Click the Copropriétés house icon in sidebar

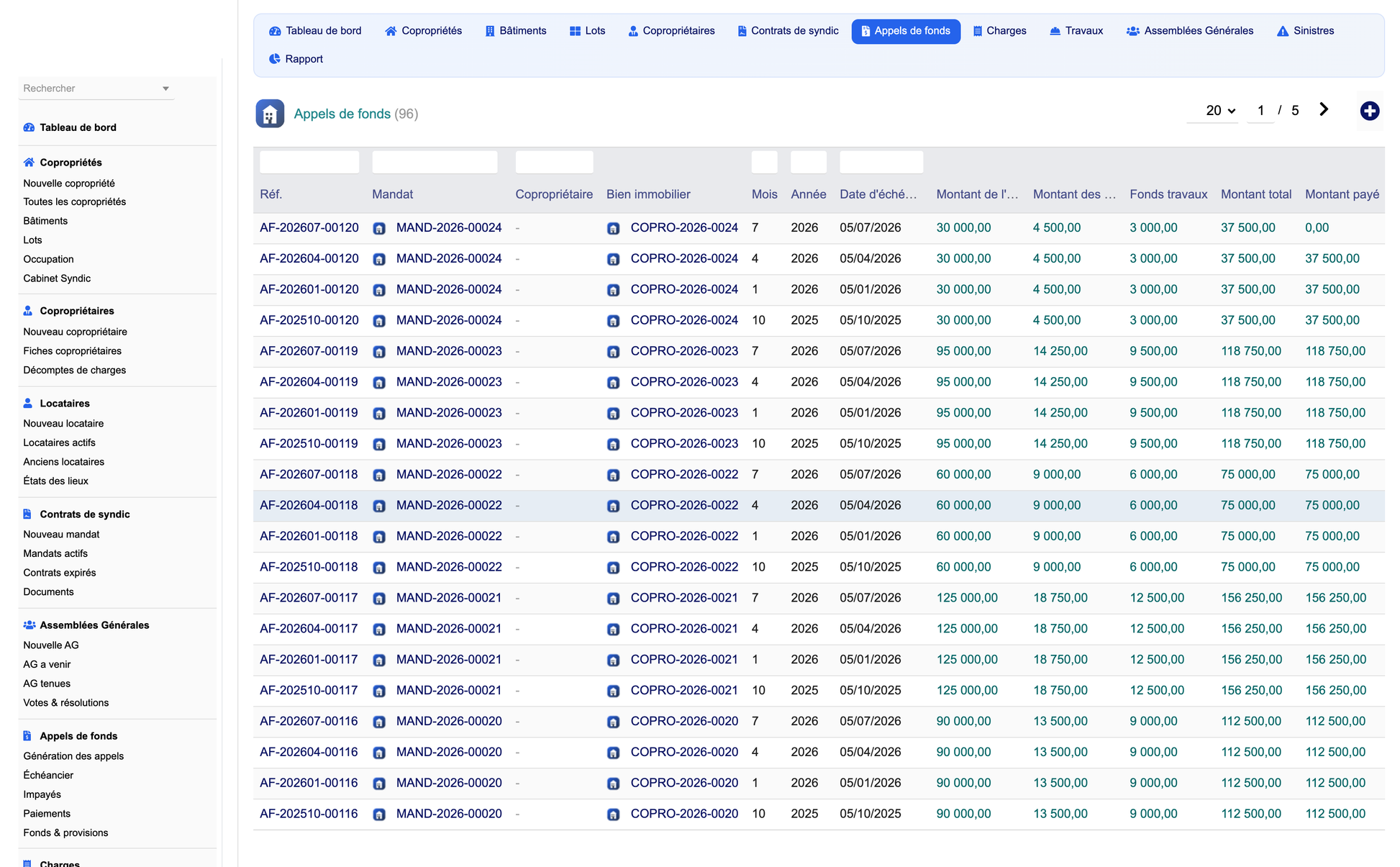point(29,163)
